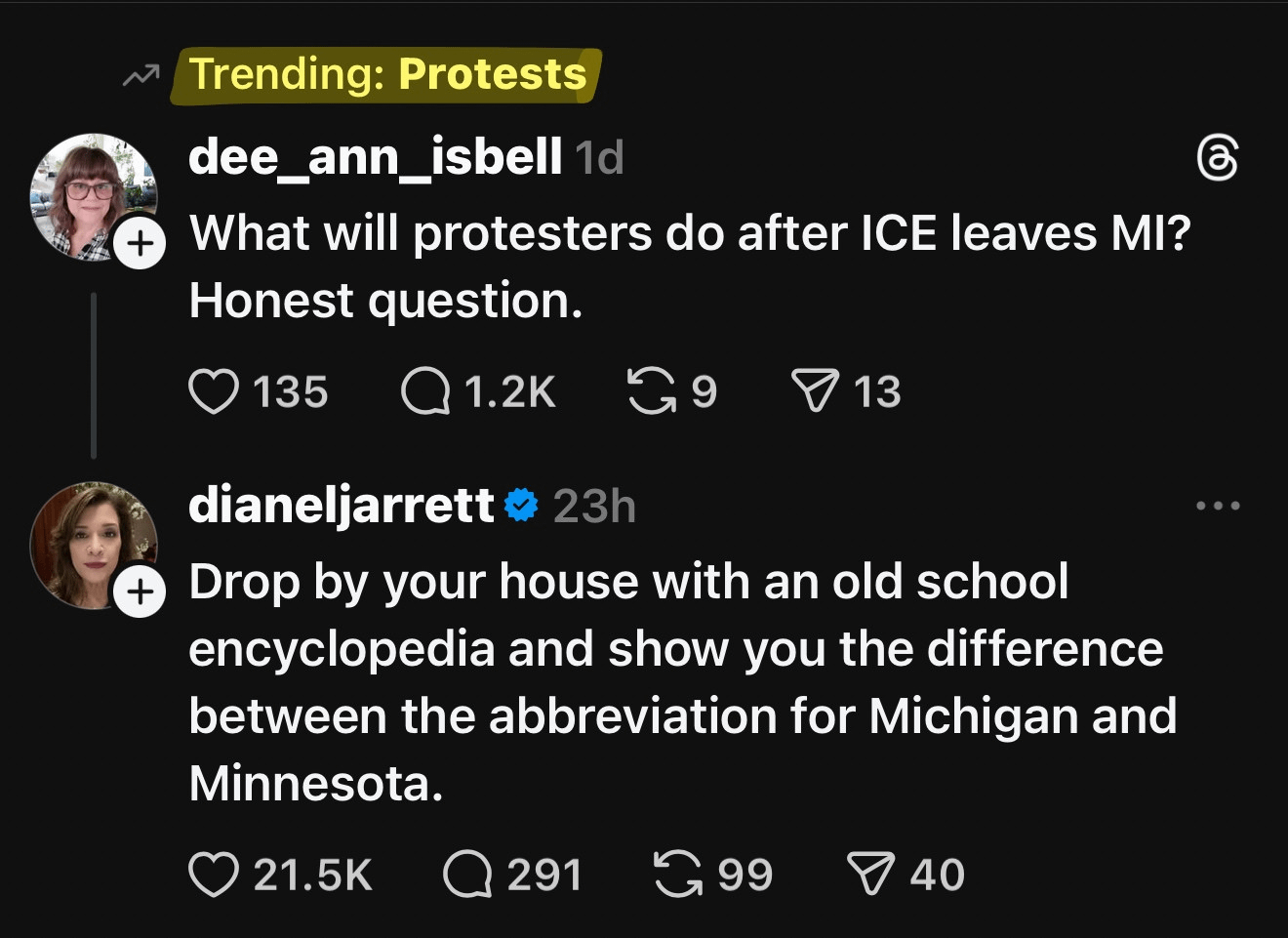Share dianeljarrett's reply via send icon

(x=870, y=874)
